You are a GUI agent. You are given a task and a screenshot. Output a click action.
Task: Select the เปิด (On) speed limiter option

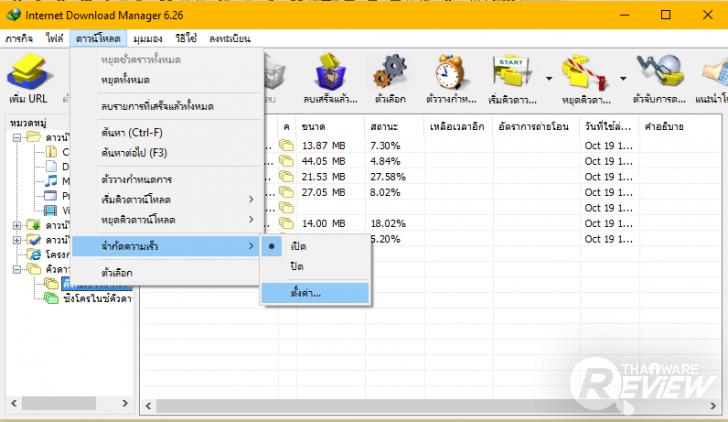(x=315, y=246)
